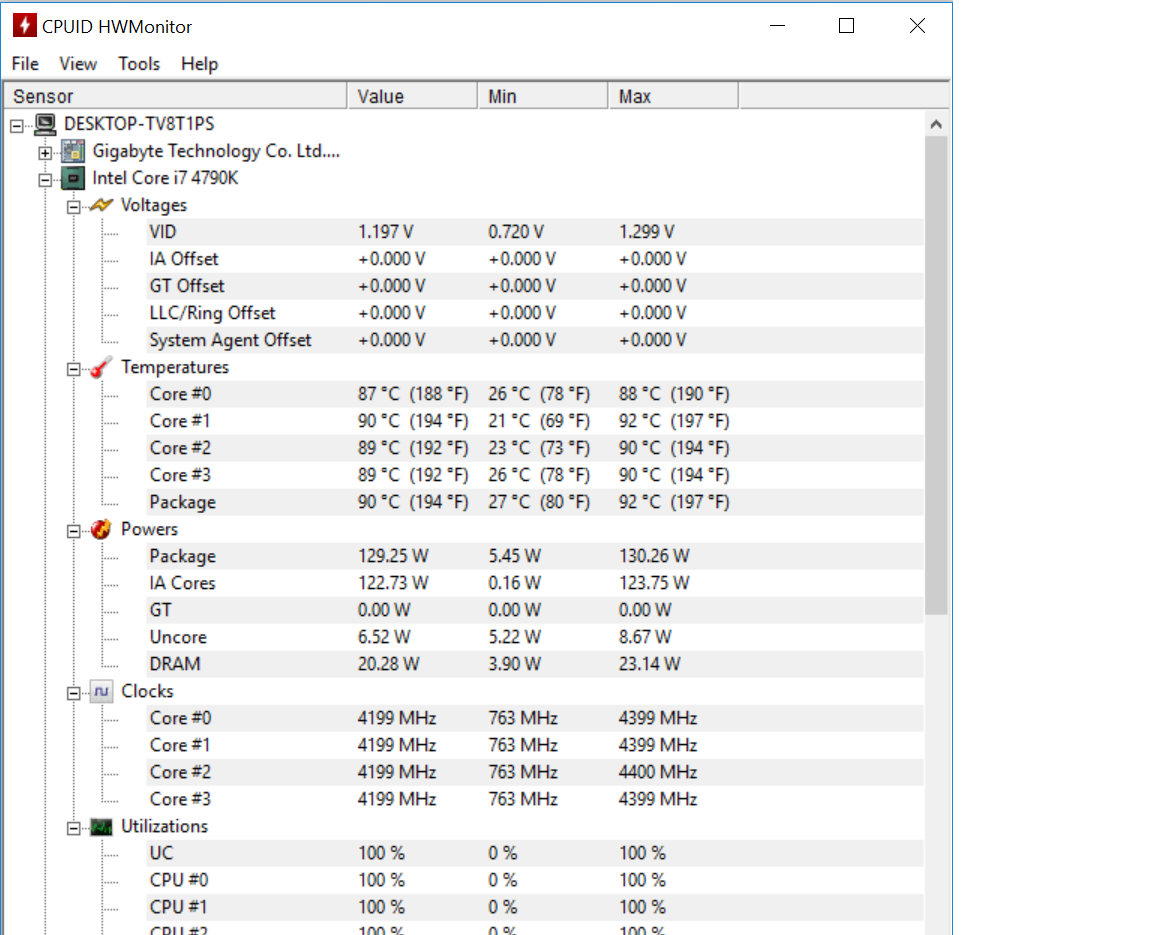This screenshot has height=935, width=1152.
Task: Open the File menu
Action: point(26,64)
